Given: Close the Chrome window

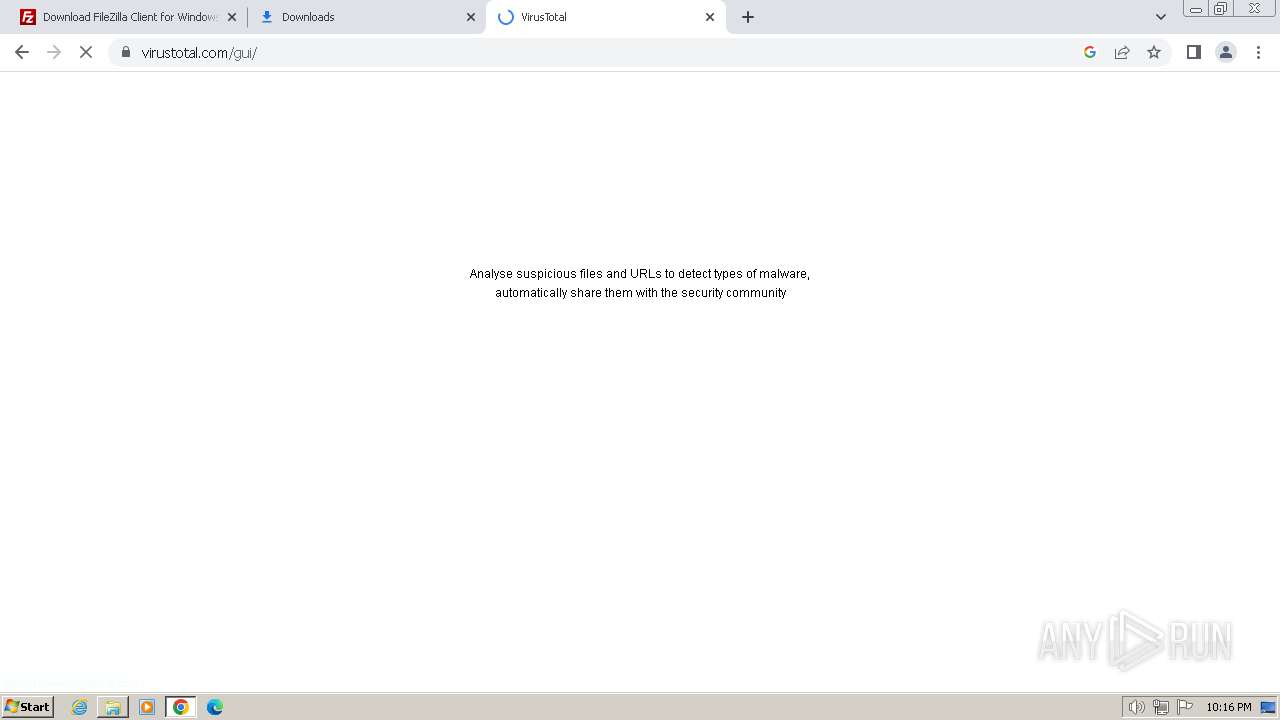Looking at the screenshot, I should pos(1254,9).
